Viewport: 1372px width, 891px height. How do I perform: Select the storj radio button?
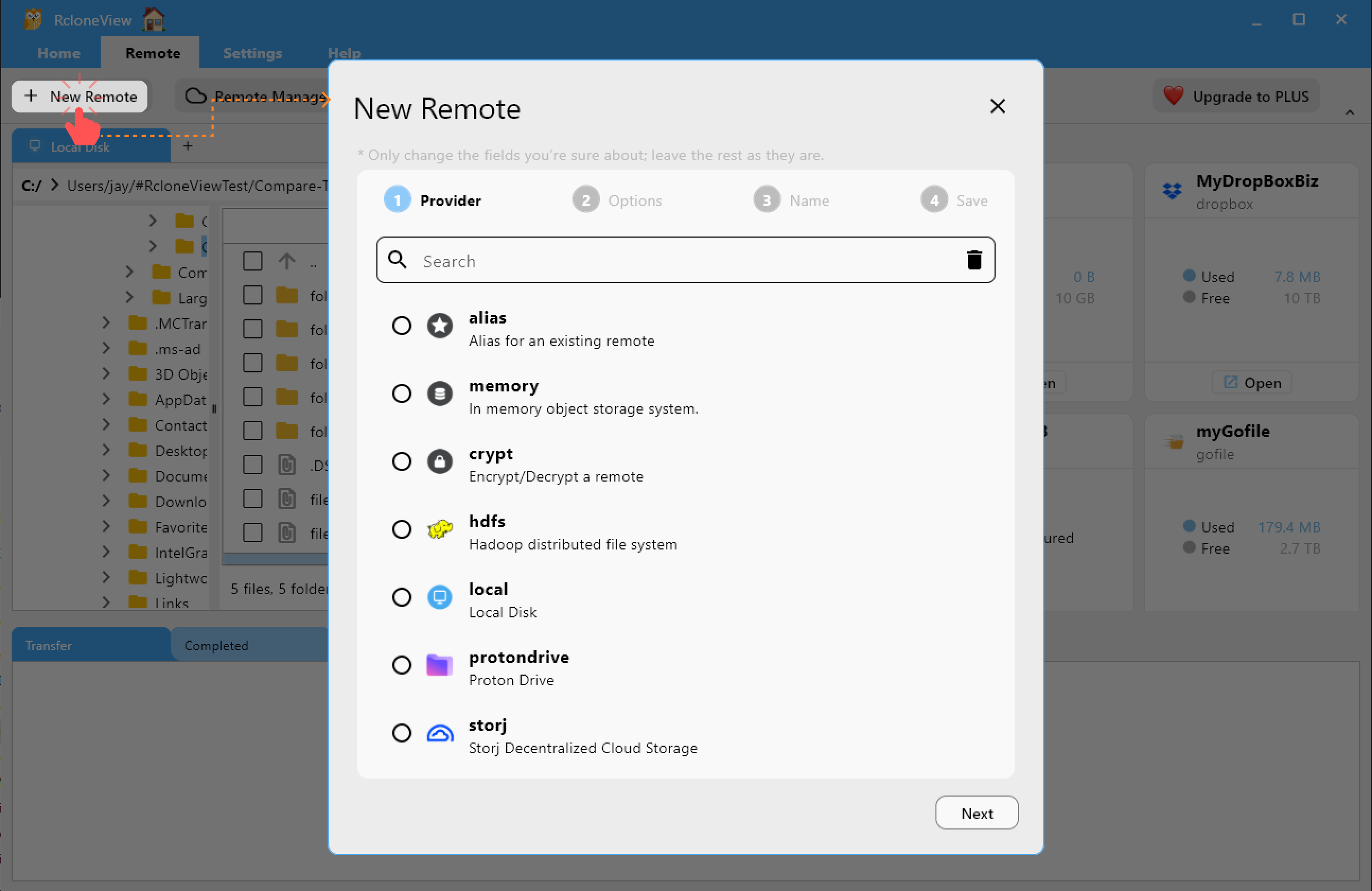pos(402,733)
